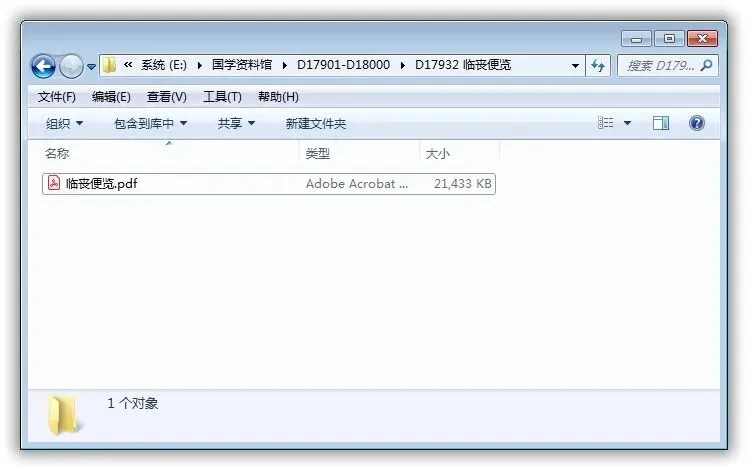The height and width of the screenshot is (470, 748).
Task: Refresh the folder with the address bar refresh icon
Action: coord(598,65)
